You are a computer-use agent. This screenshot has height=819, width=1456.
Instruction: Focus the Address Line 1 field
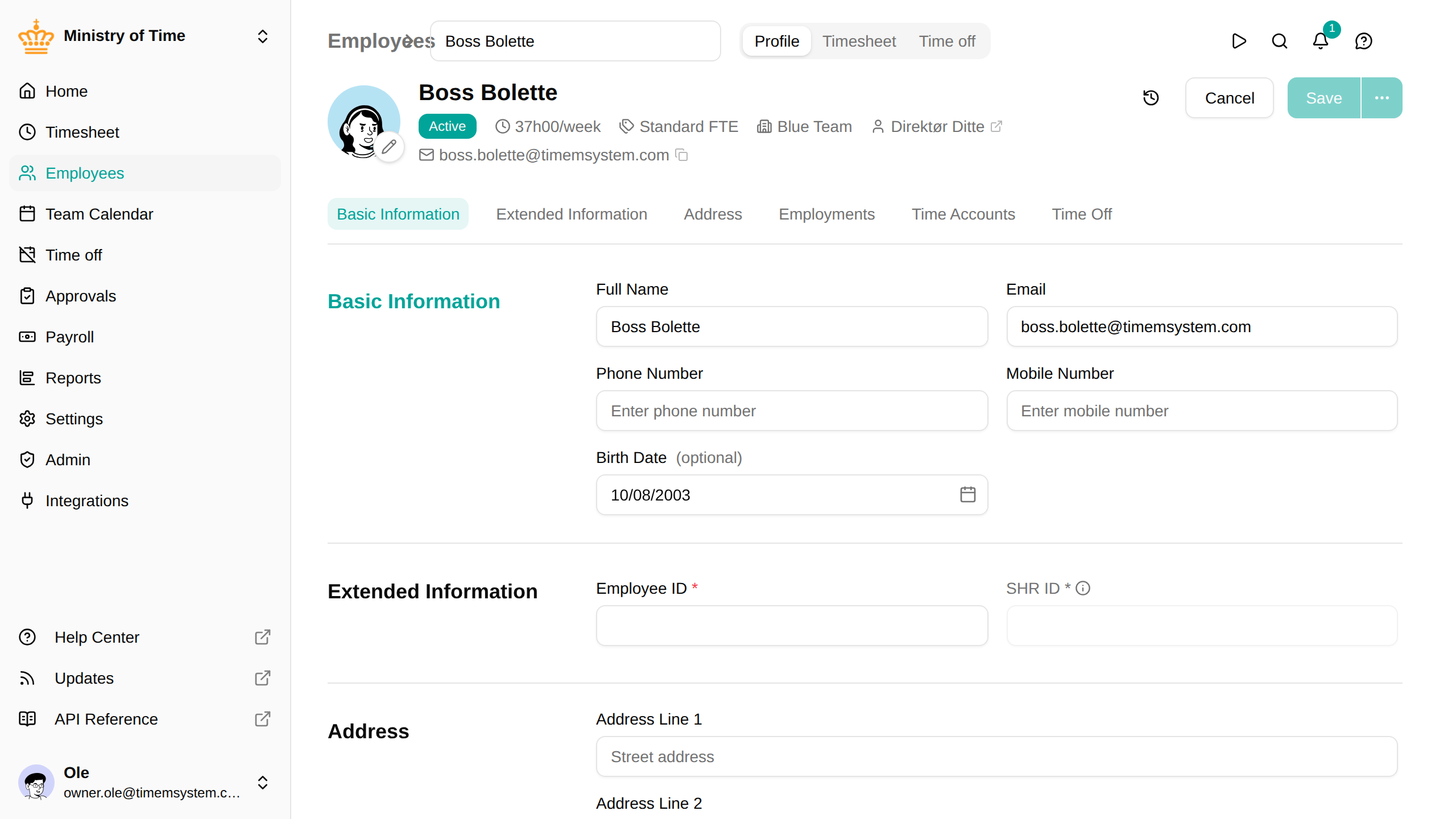point(996,756)
